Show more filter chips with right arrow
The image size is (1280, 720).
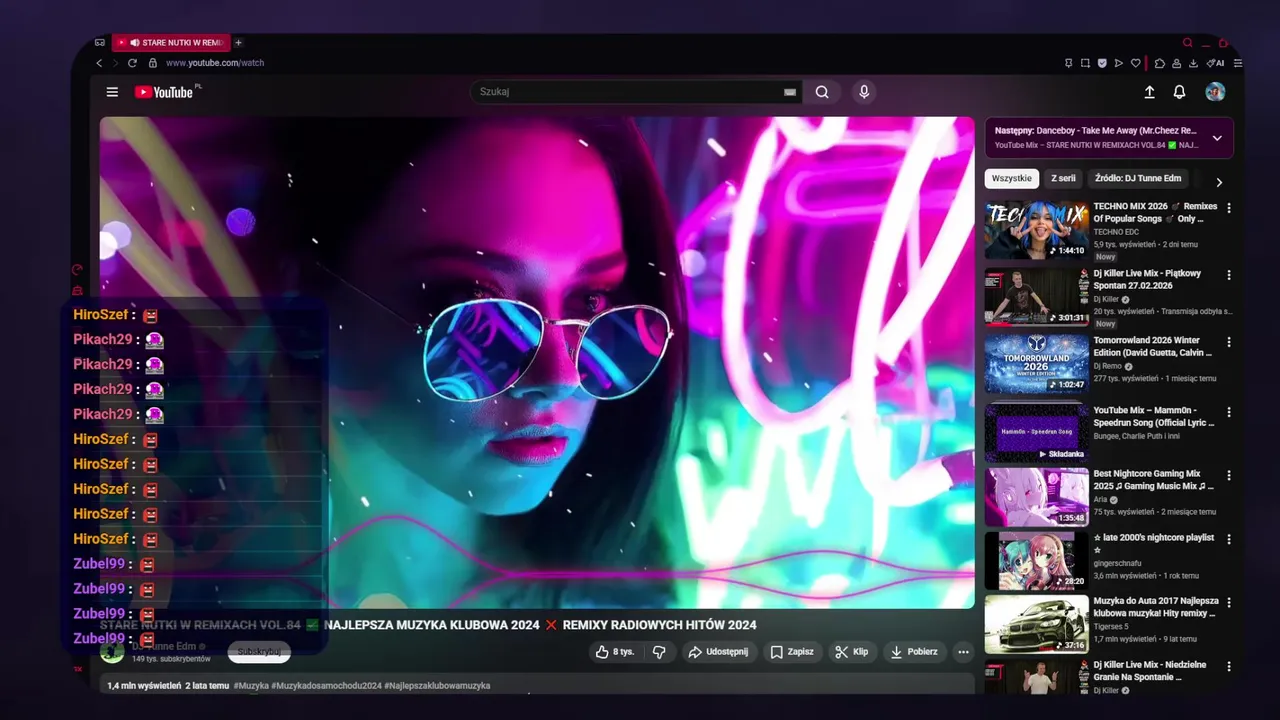(x=1219, y=182)
